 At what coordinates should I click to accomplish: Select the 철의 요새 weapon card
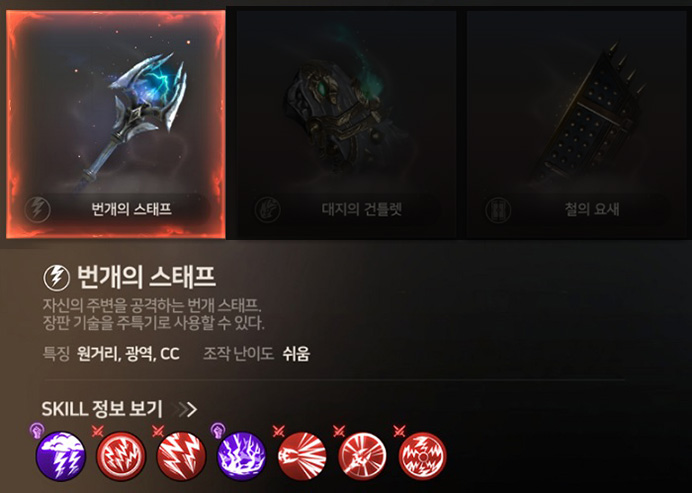pos(577,124)
